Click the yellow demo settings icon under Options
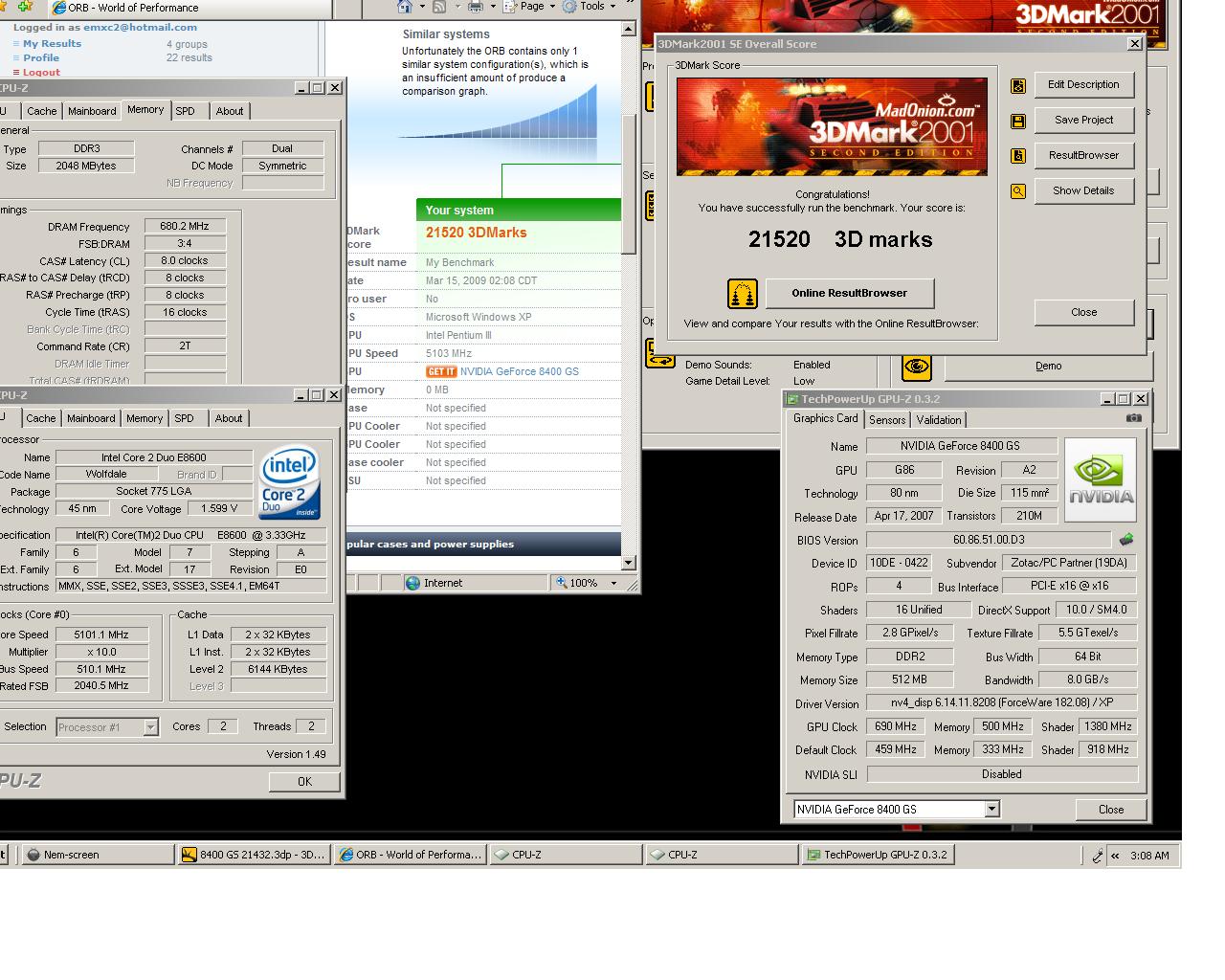Image resolution: width=1225 pixels, height=980 pixels. click(x=660, y=355)
